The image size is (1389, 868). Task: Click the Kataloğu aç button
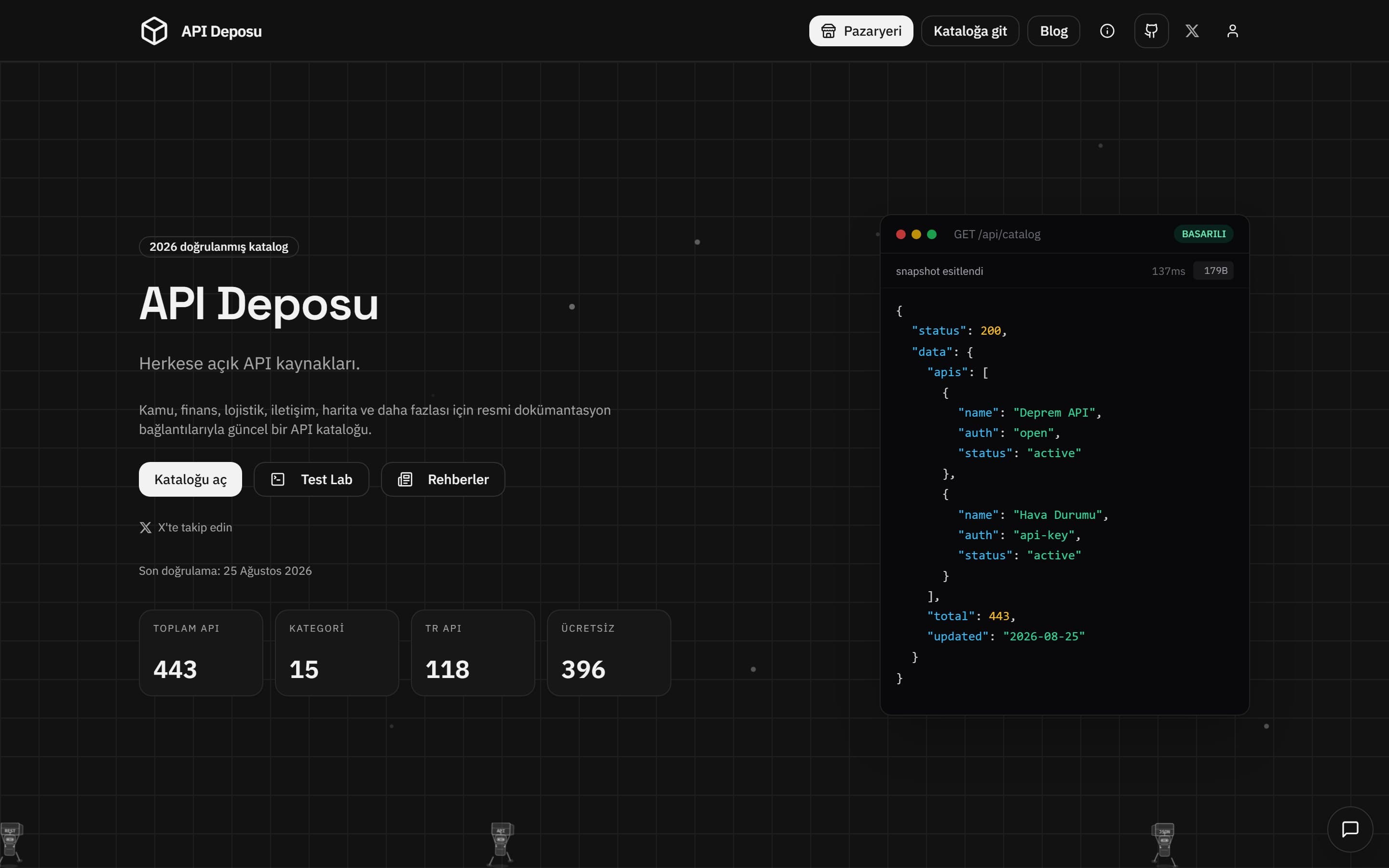[191, 479]
